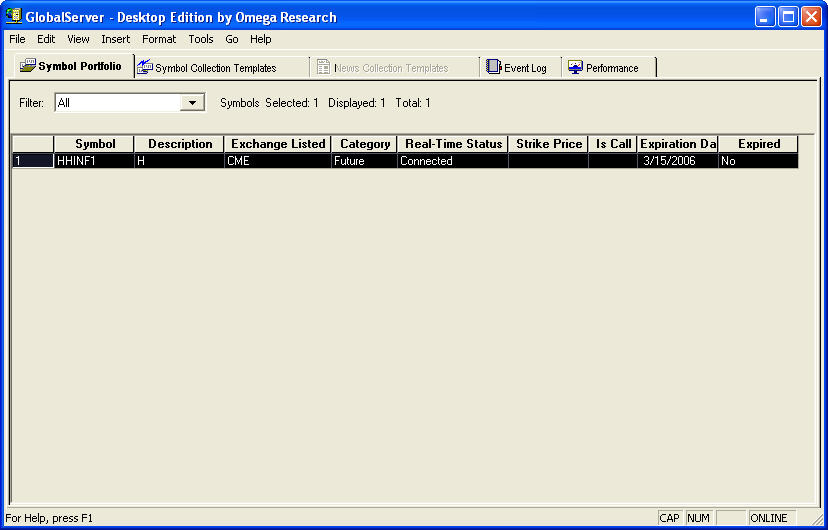This screenshot has height=530, width=828.
Task: Open the View menu
Action: coord(78,39)
